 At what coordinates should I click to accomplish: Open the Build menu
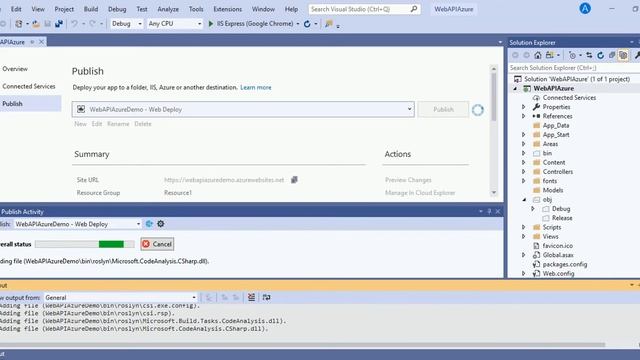(x=91, y=9)
